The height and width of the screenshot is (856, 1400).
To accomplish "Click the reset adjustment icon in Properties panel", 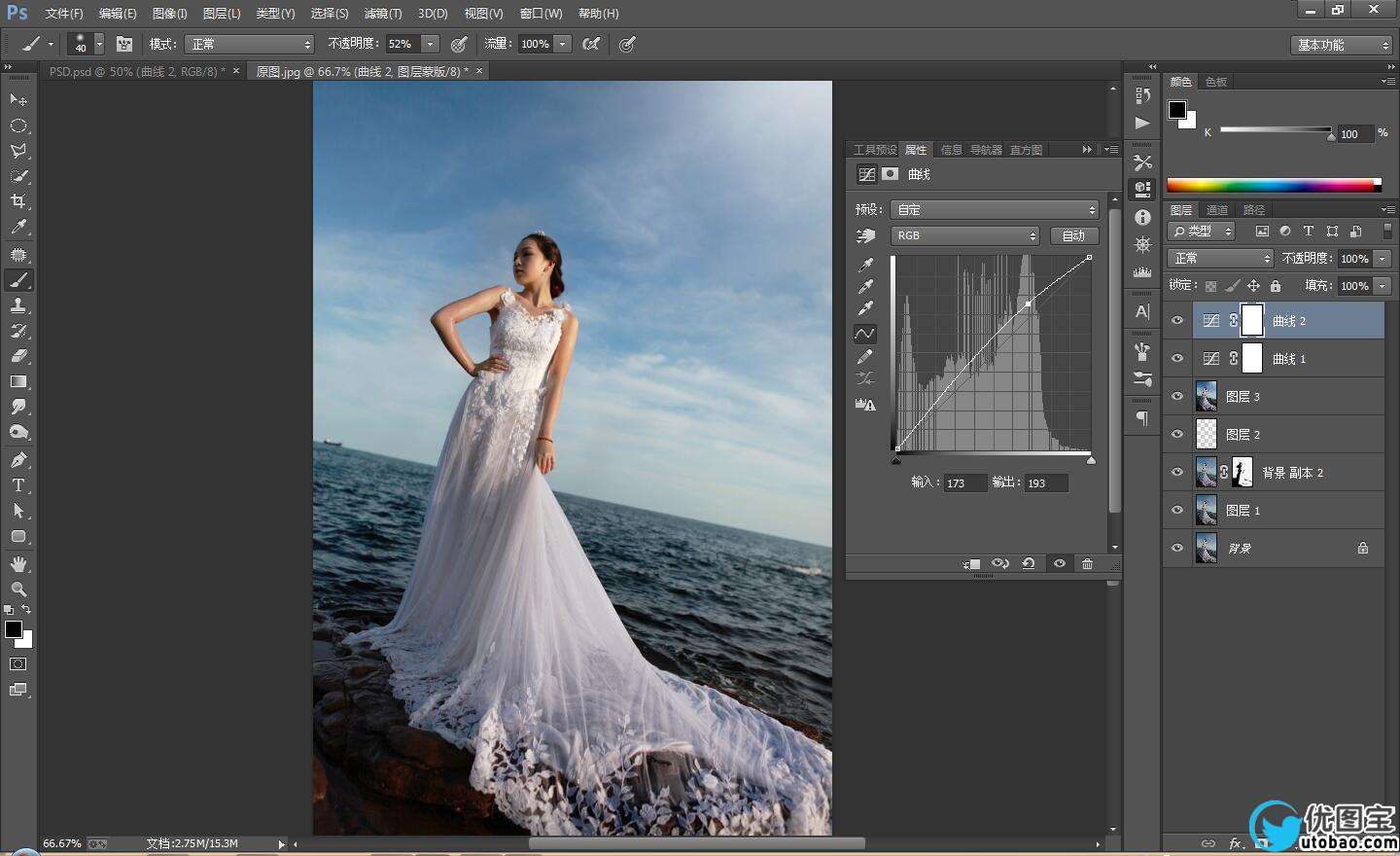I will [x=1028, y=563].
